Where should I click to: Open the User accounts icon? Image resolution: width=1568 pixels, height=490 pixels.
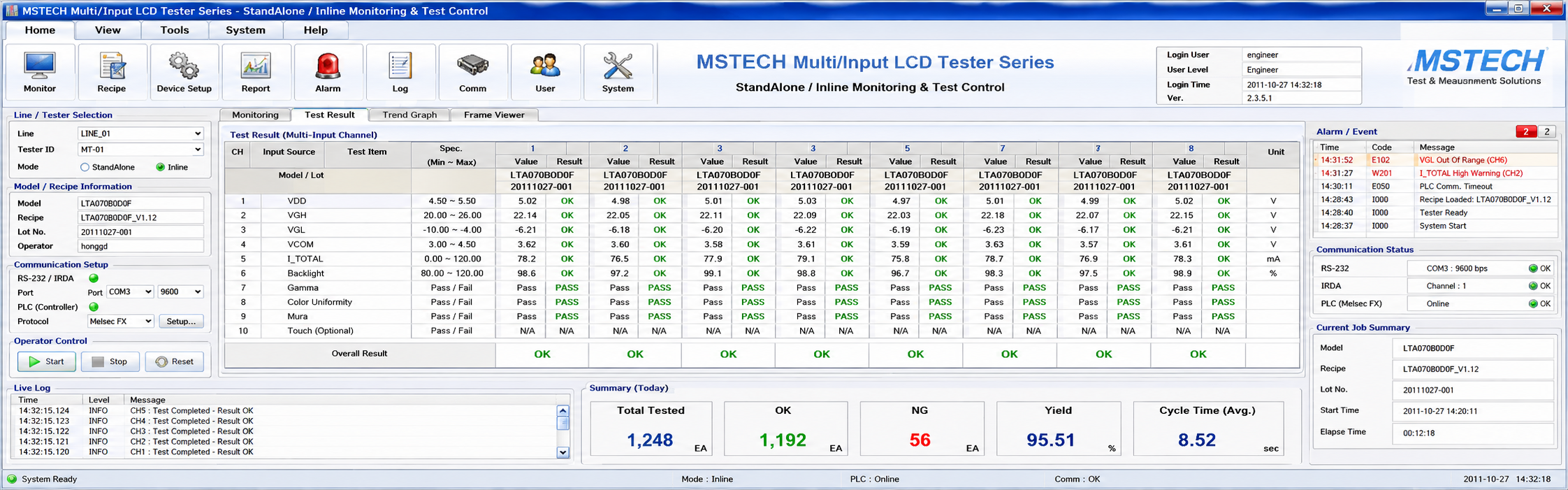click(545, 72)
